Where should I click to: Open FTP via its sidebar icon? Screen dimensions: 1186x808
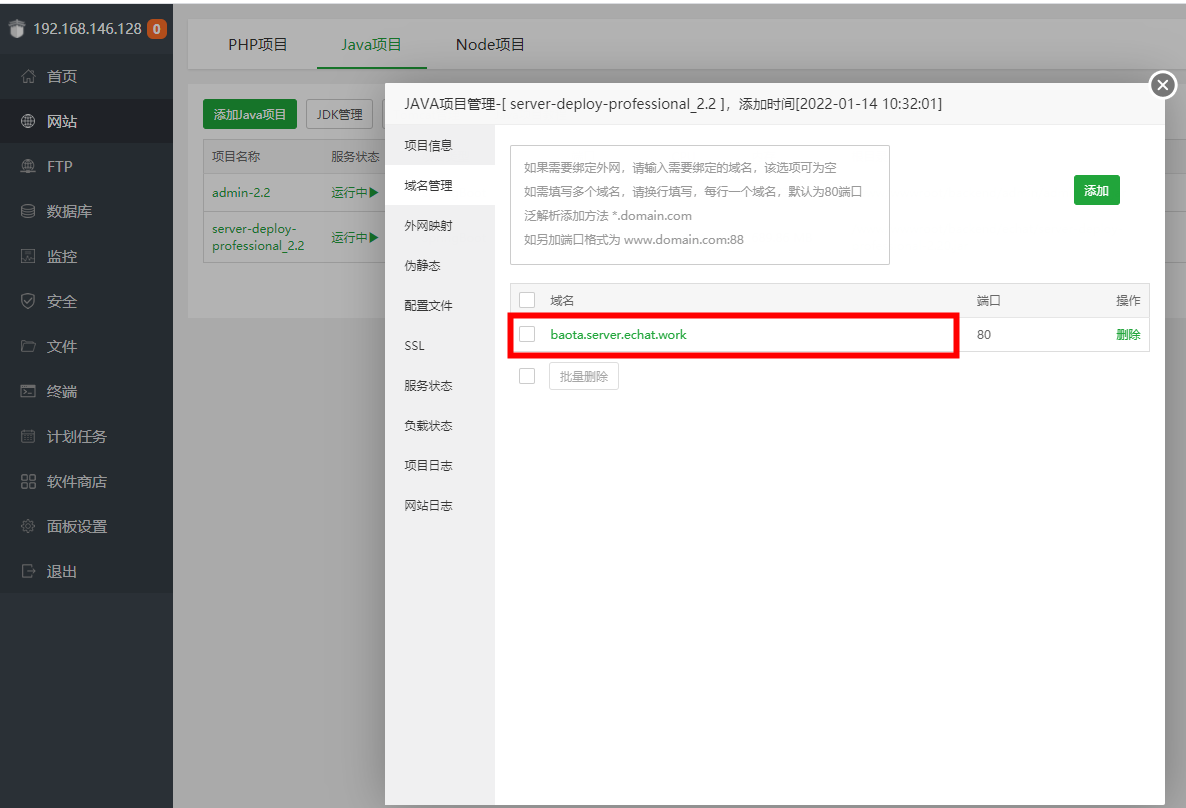pyautogui.click(x=28, y=167)
